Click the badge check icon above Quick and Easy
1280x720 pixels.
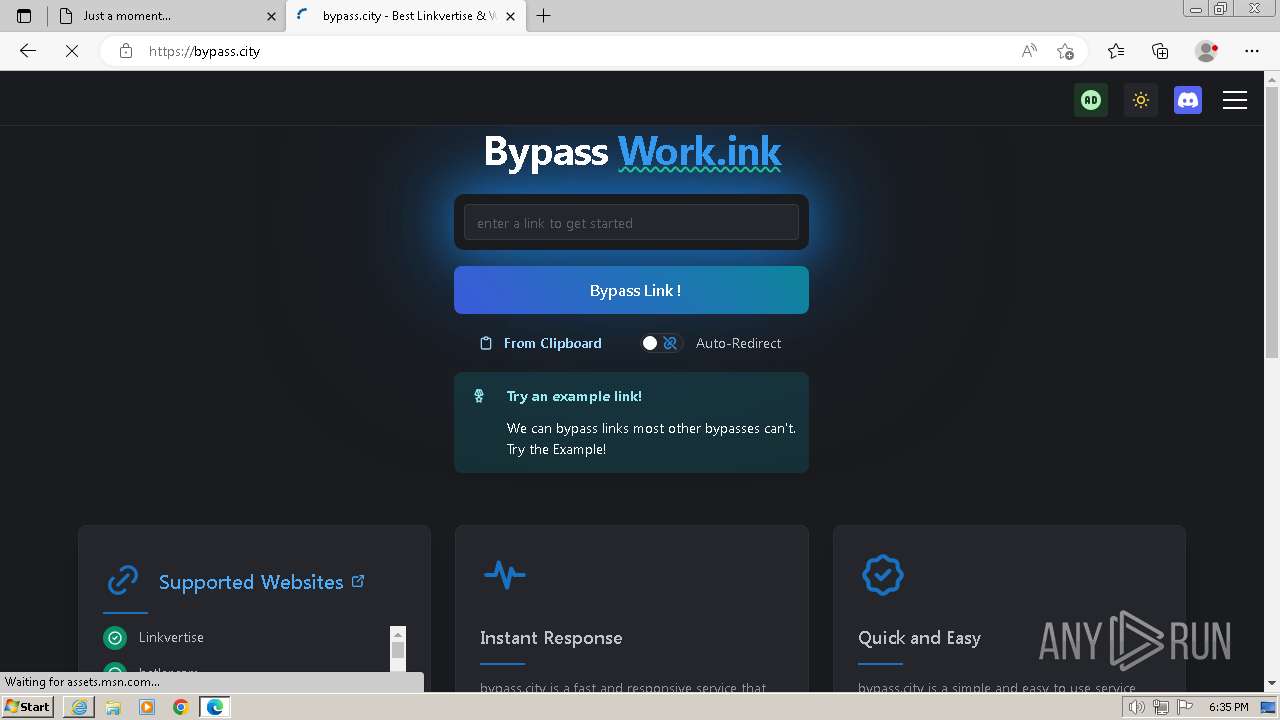882,575
